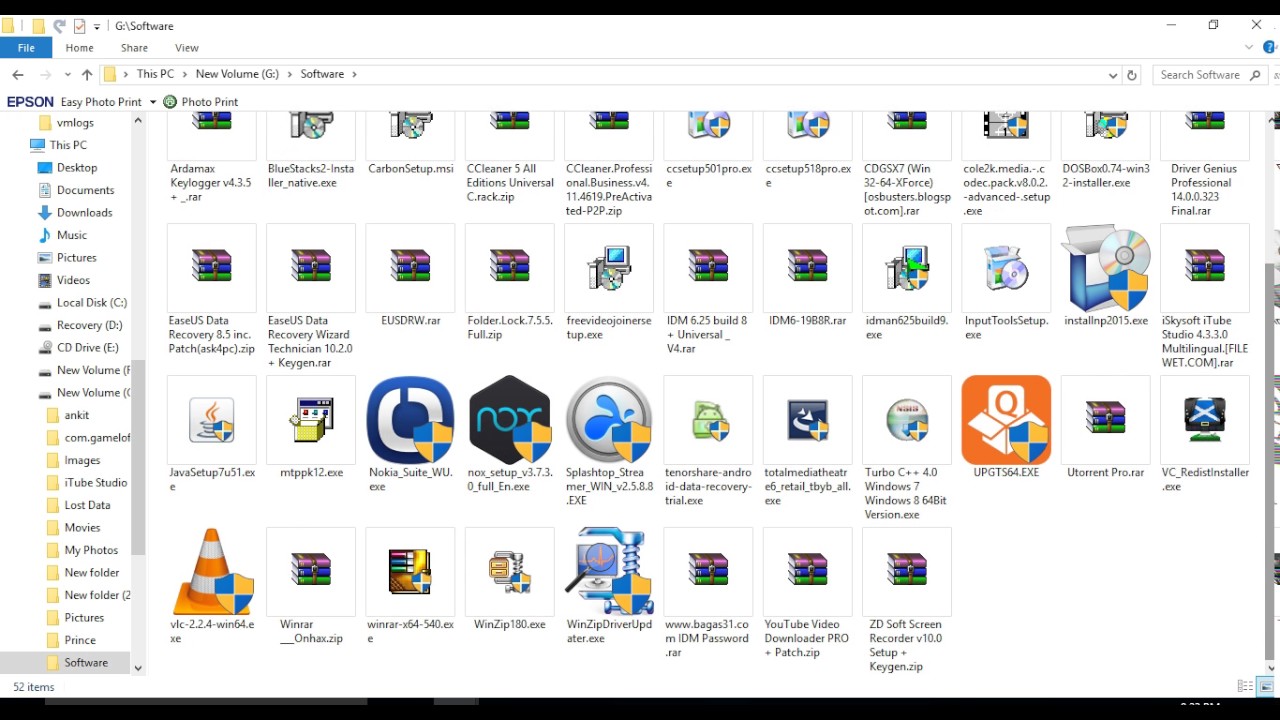The image size is (1280, 720).
Task: Select YouTube Video Downloader PRO zip
Action: (807, 570)
